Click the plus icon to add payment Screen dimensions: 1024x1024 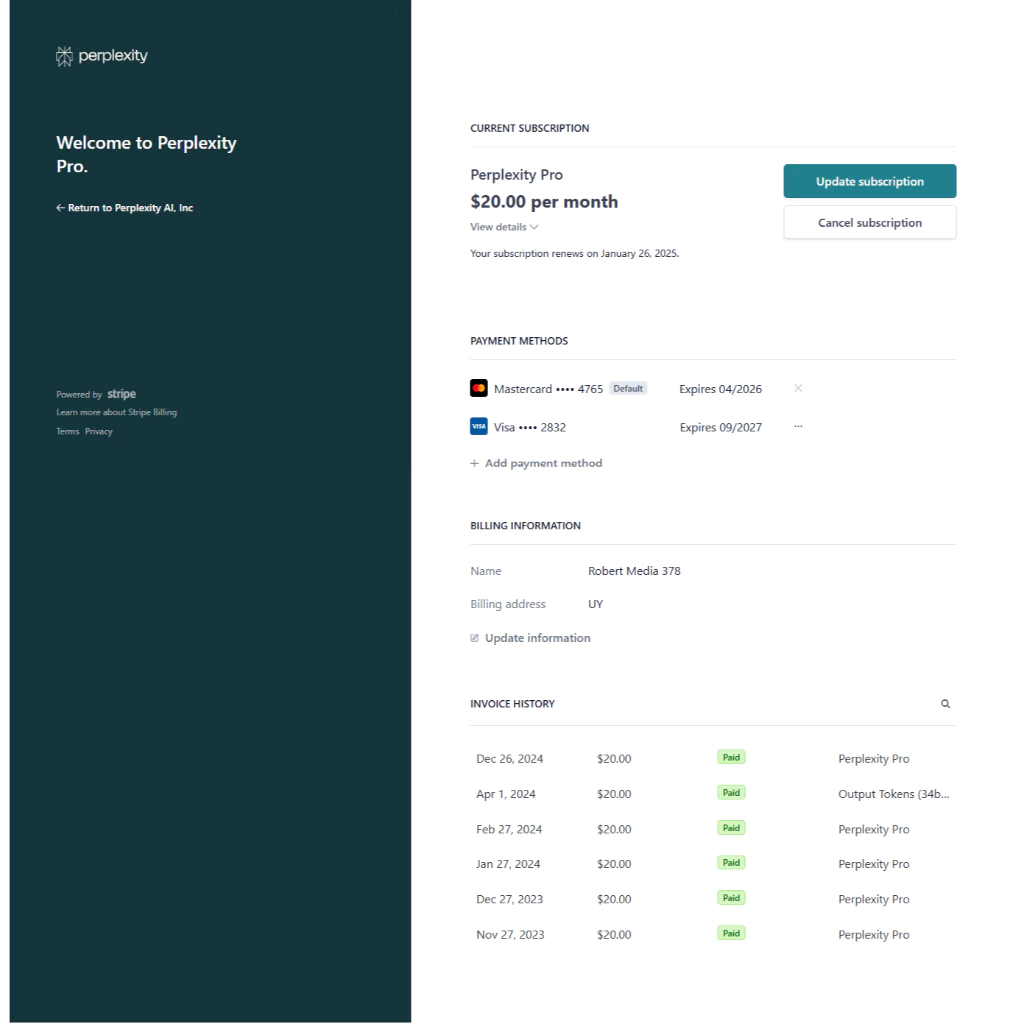pyautogui.click(x=475, y=464)
